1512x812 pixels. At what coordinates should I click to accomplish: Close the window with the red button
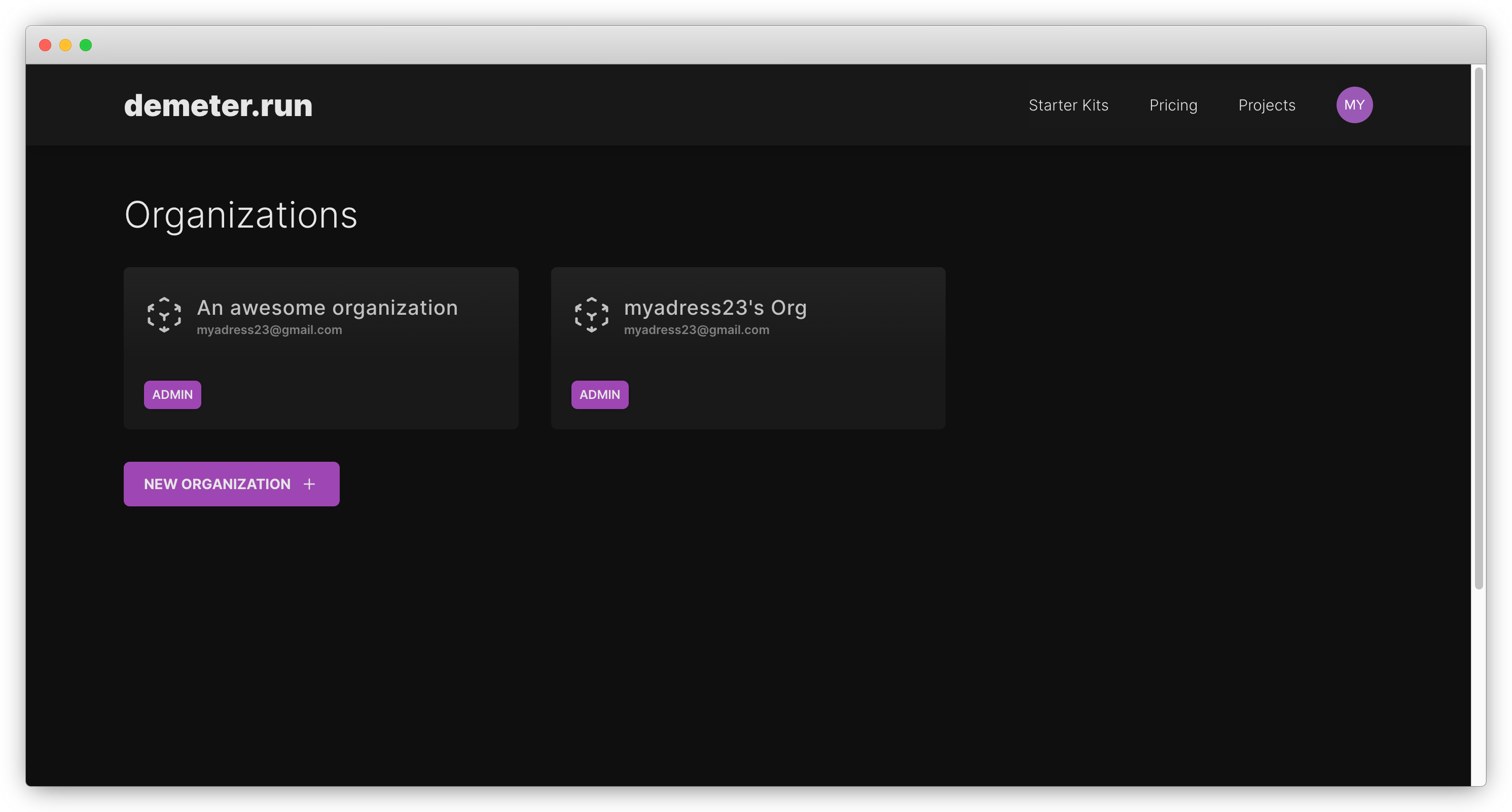[x=45, y=45]
